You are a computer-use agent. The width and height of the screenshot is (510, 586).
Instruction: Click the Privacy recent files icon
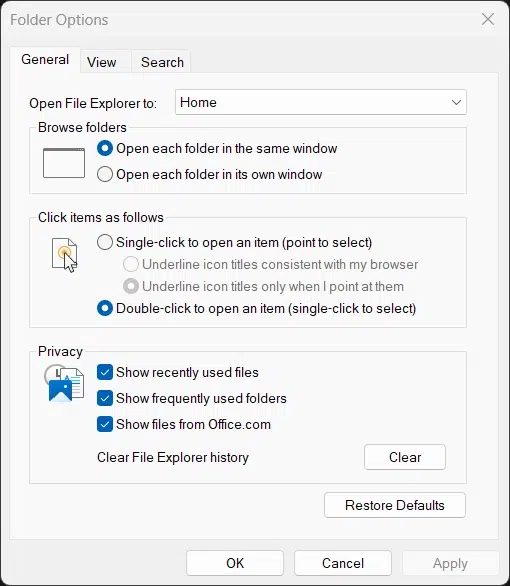(x=64, y=383)
